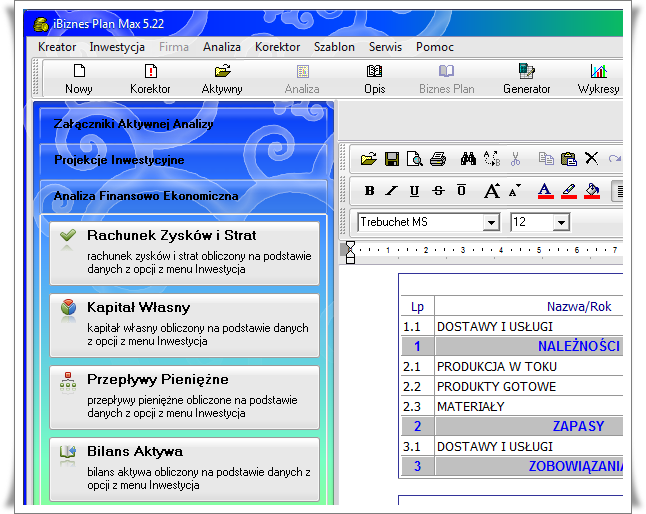
Task: Click the Aktywny folder icon
Action: pyautogui.click(x=222, y=72)
